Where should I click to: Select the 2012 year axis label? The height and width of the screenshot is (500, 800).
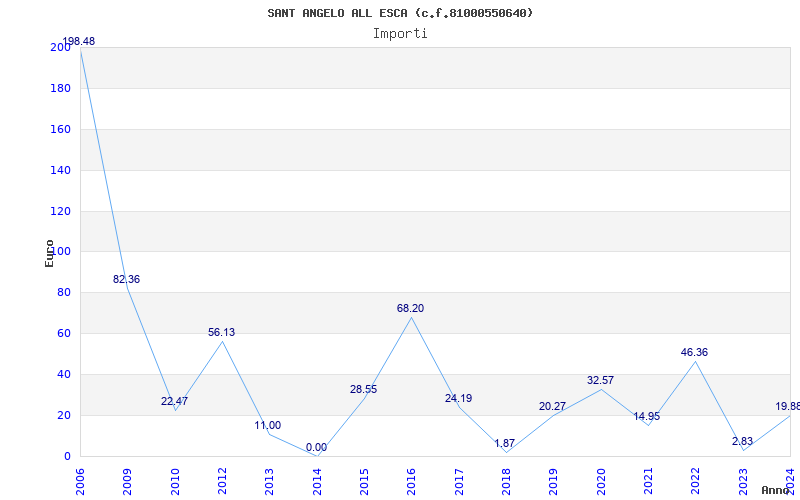[222, 482]
